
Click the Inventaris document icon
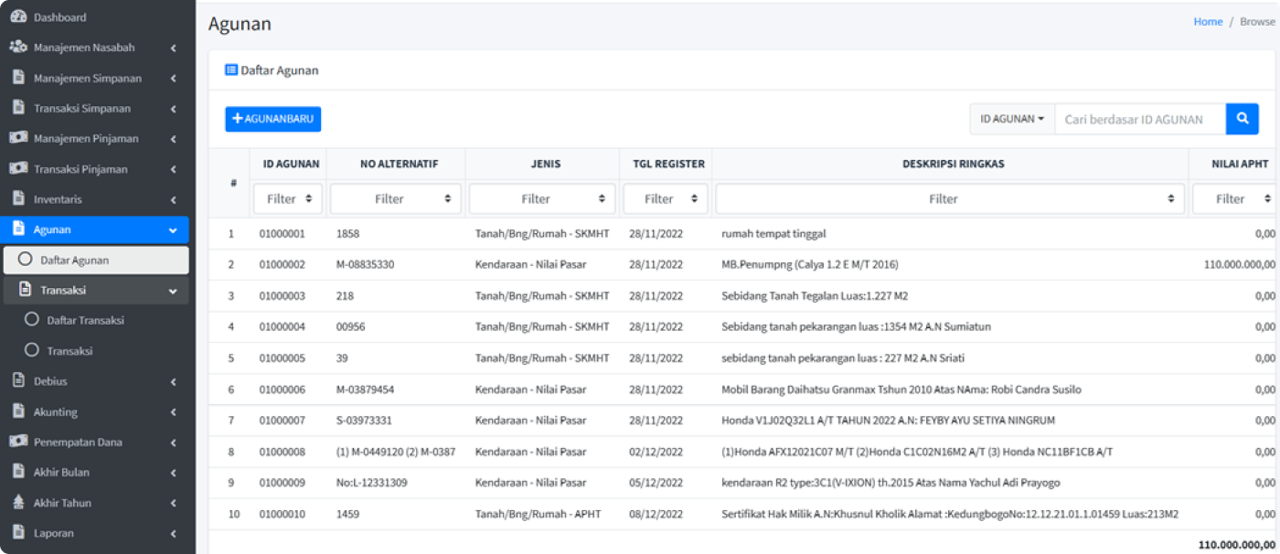[18, 199]
